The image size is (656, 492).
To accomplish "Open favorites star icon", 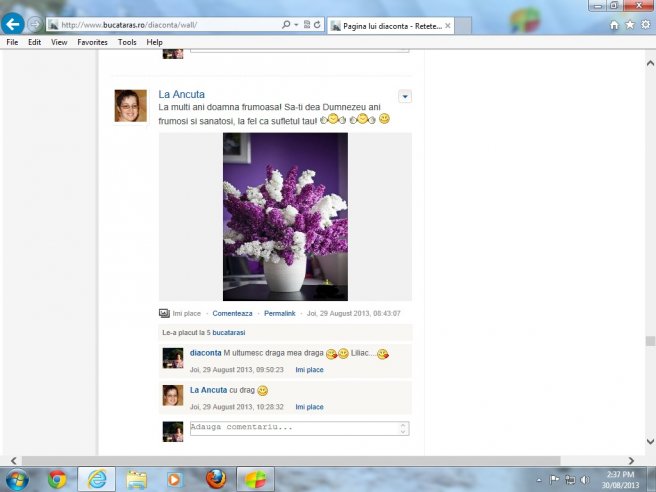I will (629, 25).
